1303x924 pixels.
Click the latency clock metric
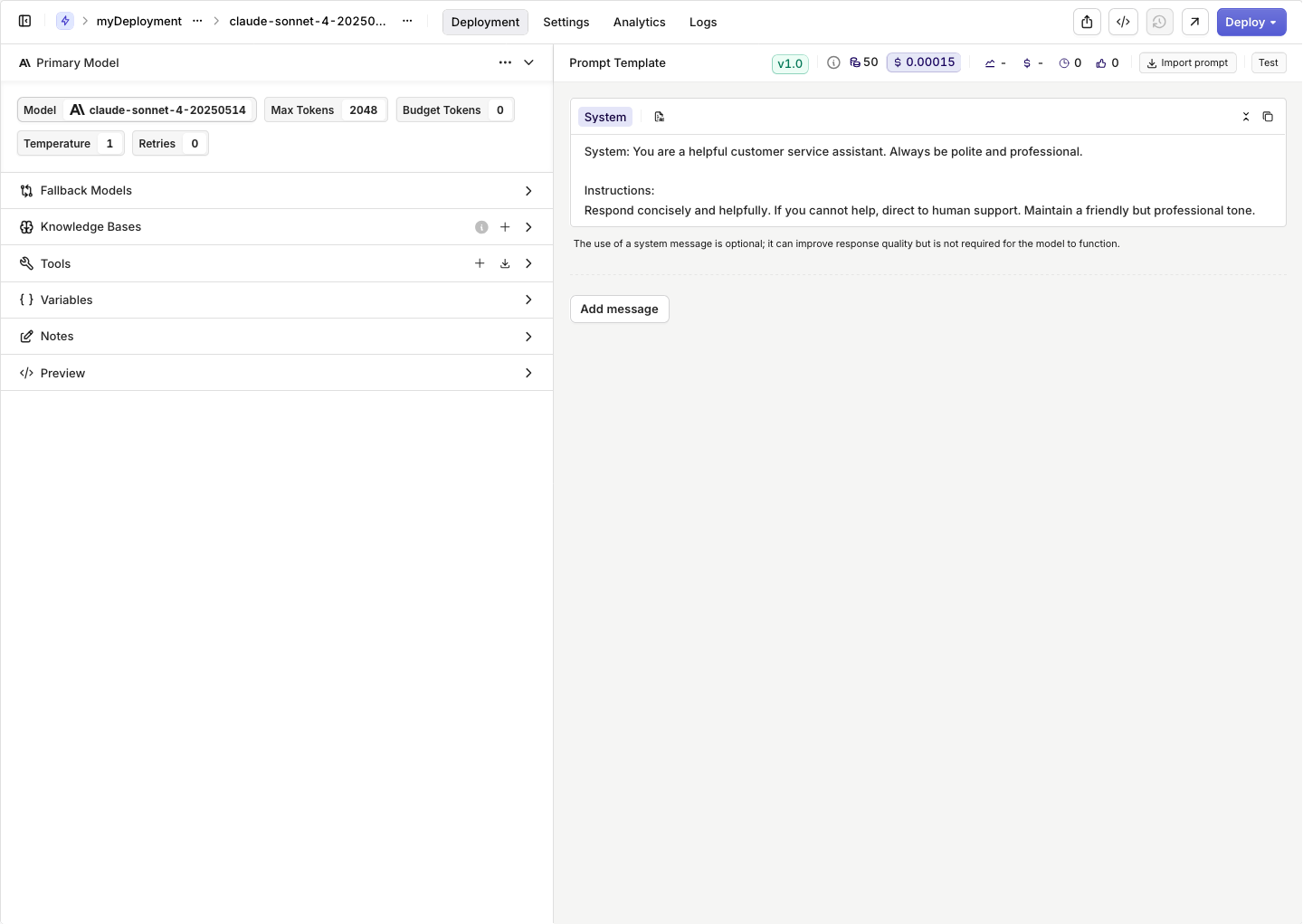pyautogui.click(x=1070, y=62)
